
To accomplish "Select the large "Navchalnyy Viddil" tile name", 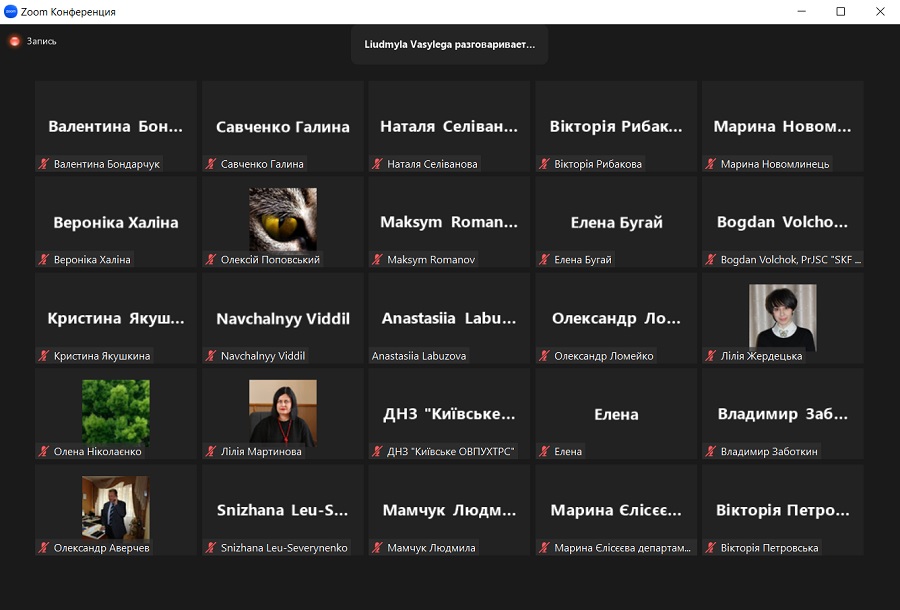I will point(283,318).
